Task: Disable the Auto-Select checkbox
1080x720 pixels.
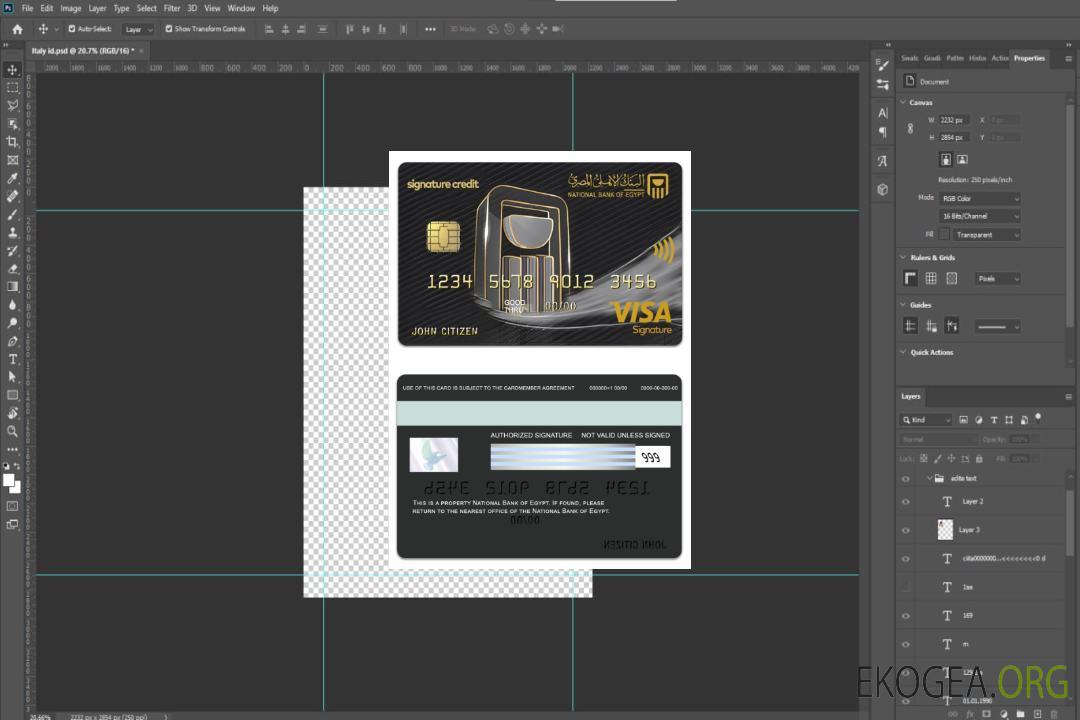Action: (72, 29)
